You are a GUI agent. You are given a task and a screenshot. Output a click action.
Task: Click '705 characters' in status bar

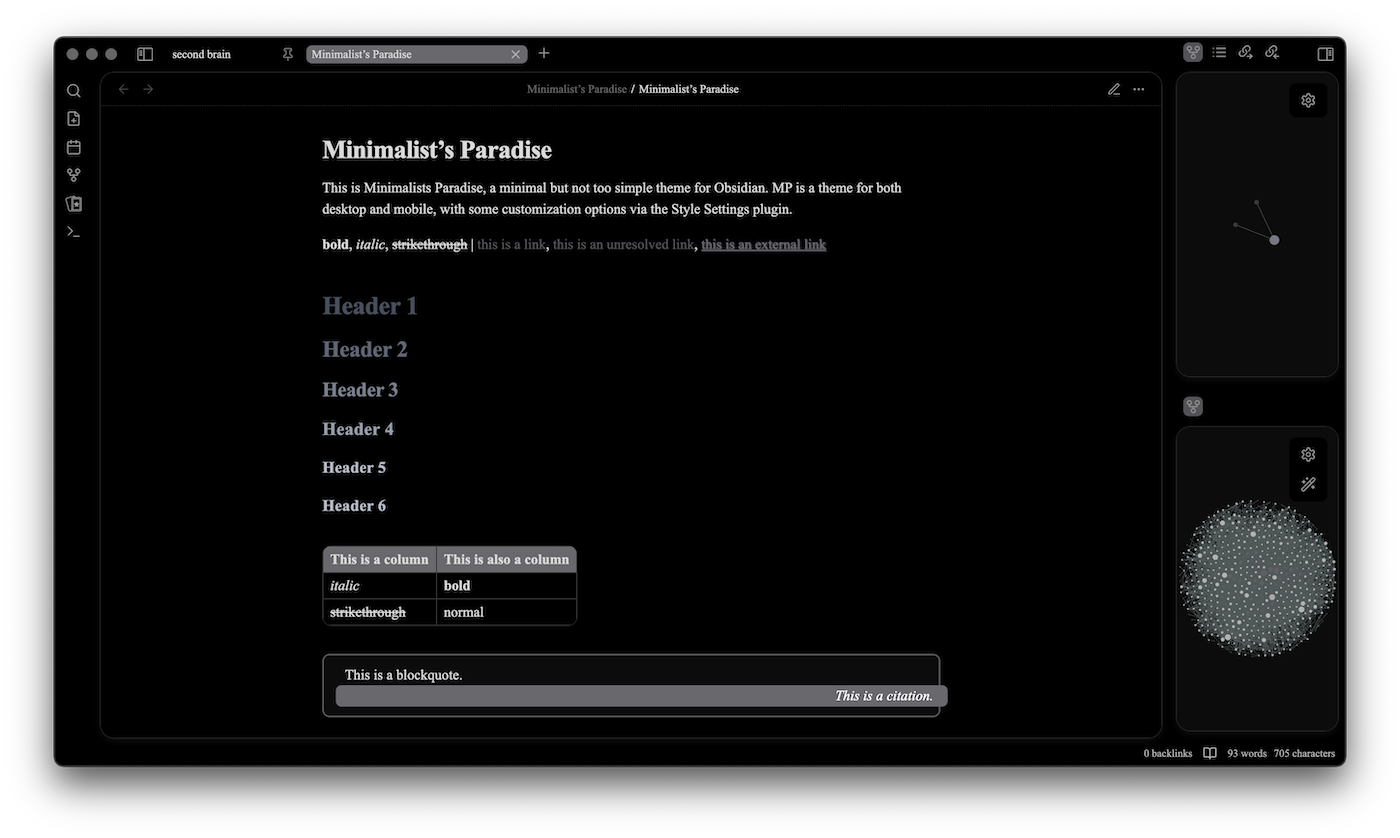point(1304,753)
